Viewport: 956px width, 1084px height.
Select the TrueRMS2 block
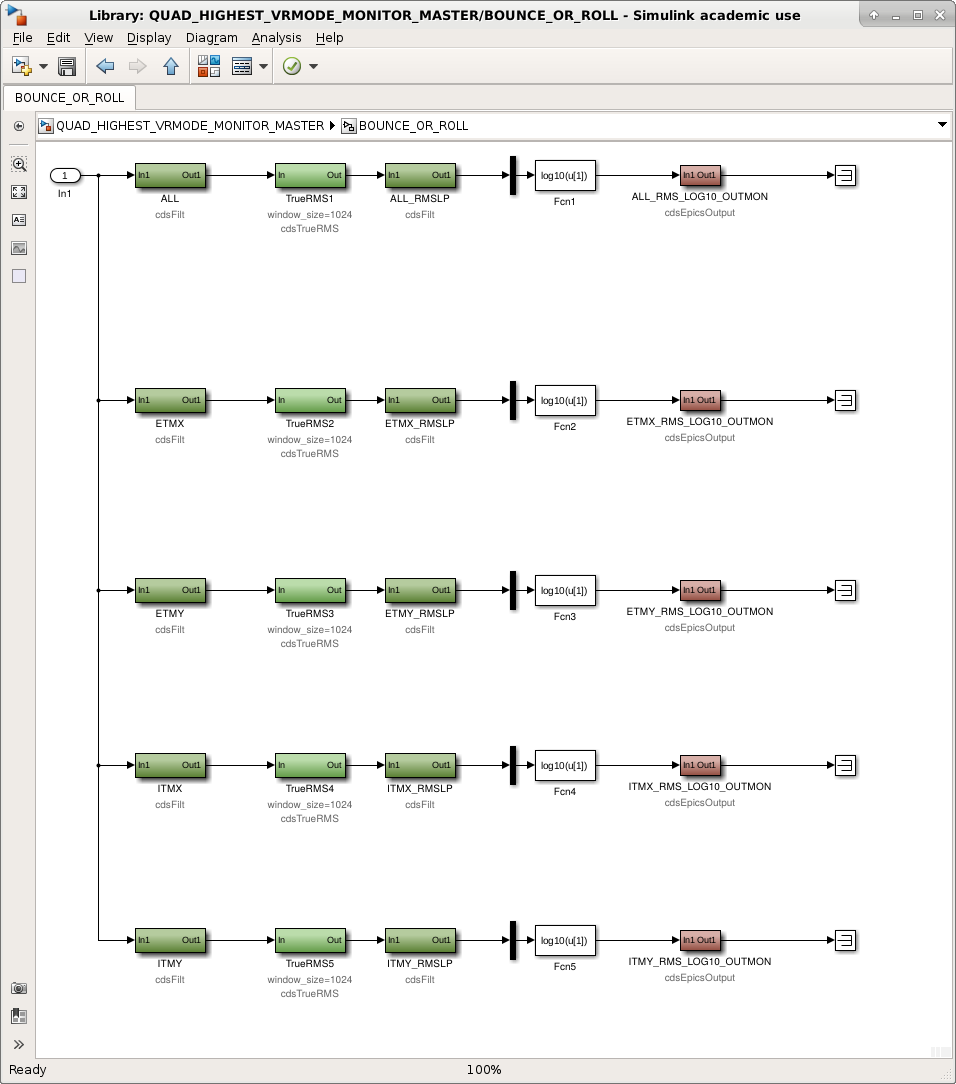coord(310,400)
